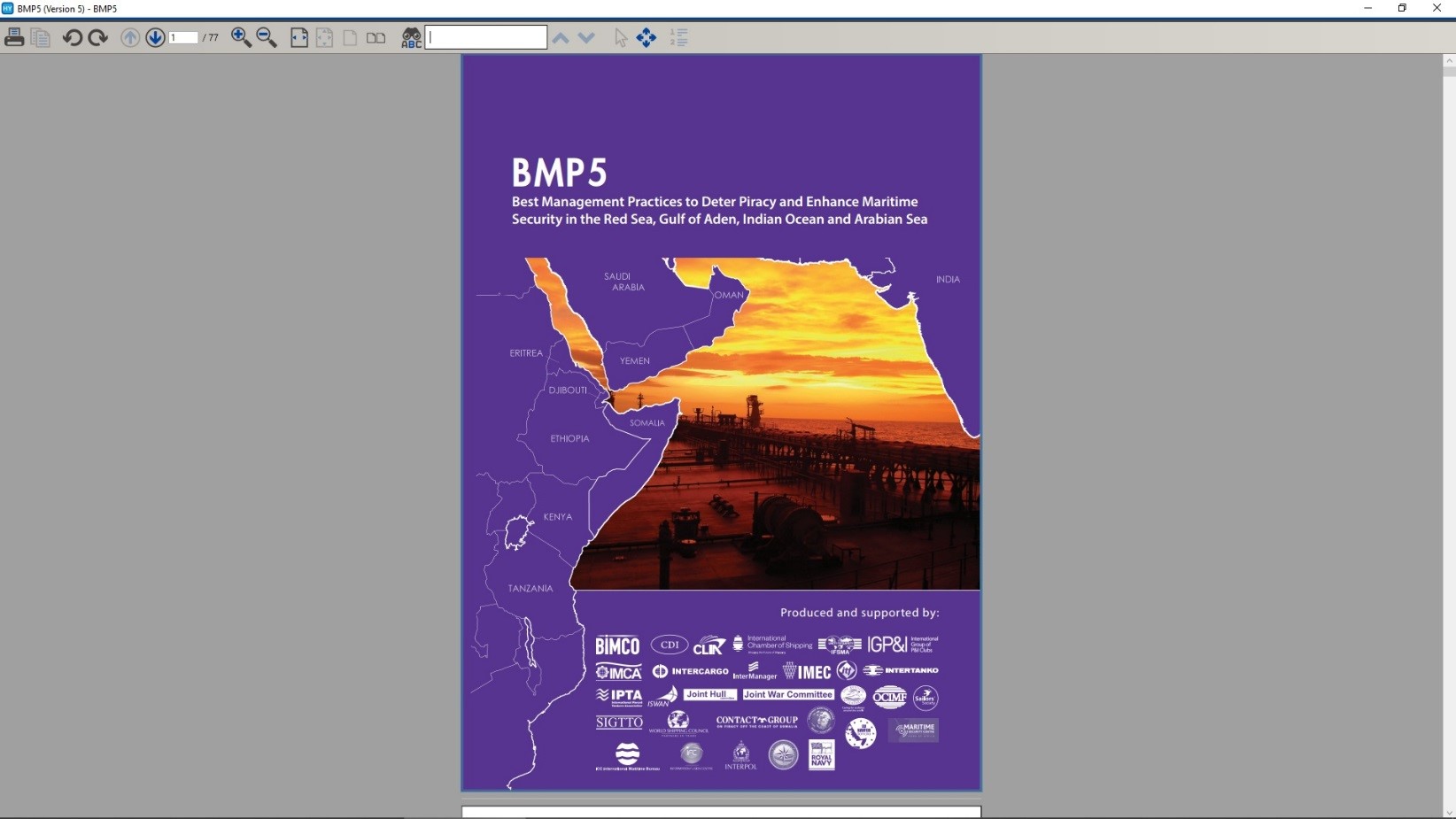Click the application icon in the title bar
This screenshot has width=1456, height=819.
tap(8, 8)
